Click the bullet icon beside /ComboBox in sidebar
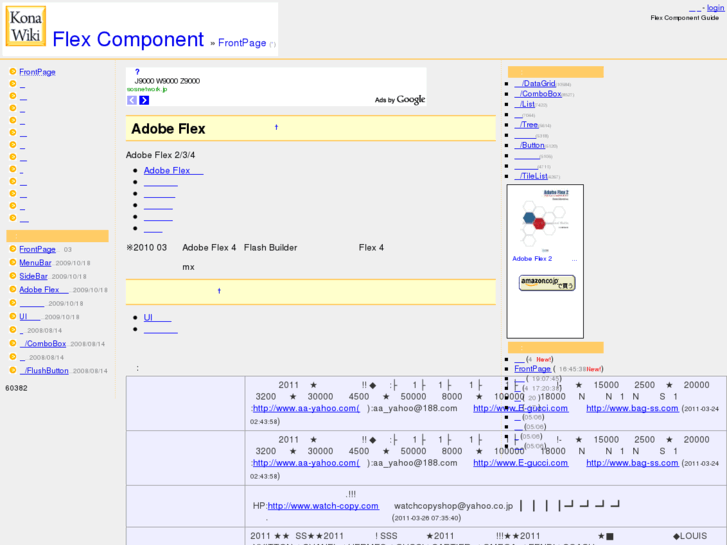The width and height of the screenshot is (727, 545). click(x=13, y=343)
